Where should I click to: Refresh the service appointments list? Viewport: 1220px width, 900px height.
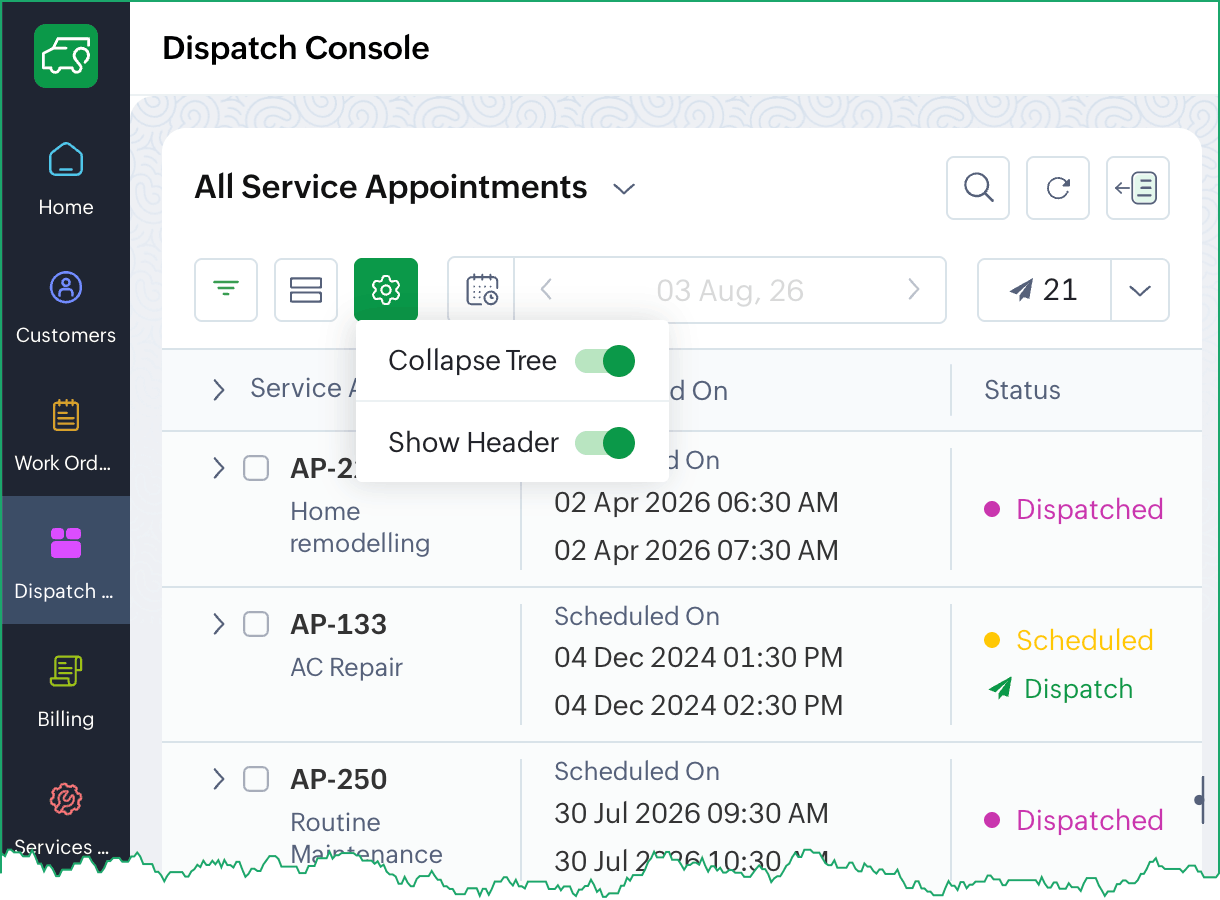tap(1058, 188)
